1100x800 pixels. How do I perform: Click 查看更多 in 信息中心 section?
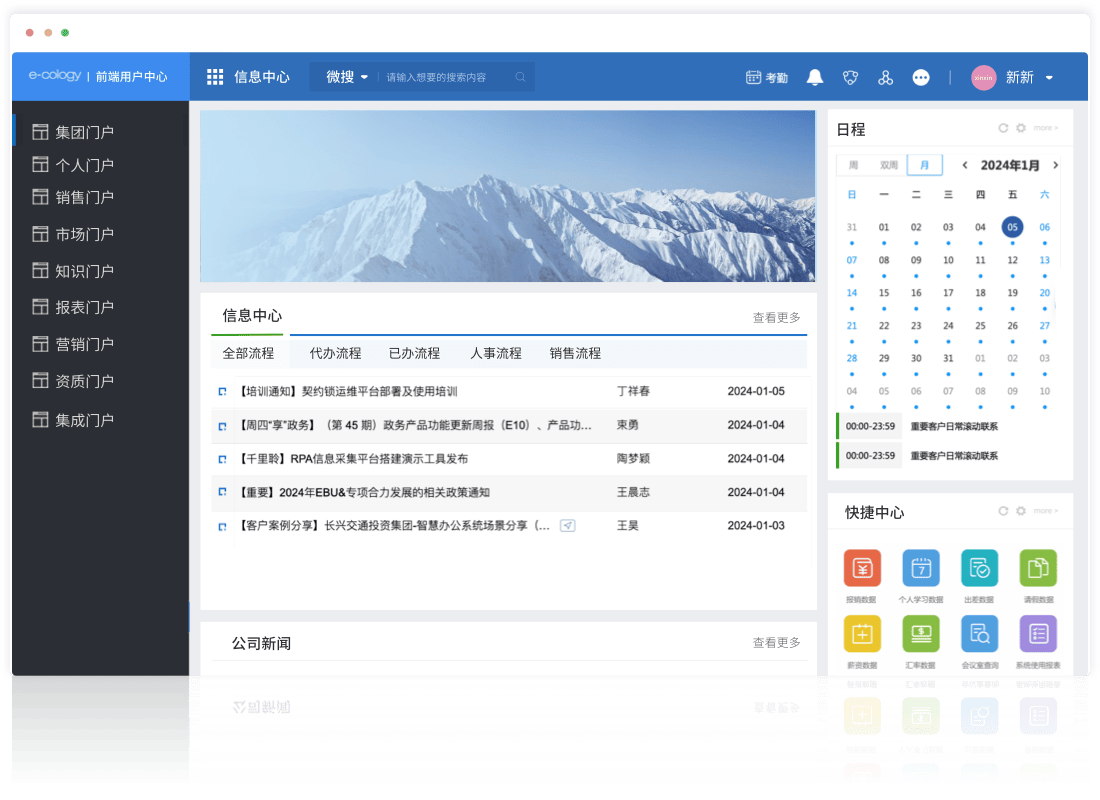776,317
